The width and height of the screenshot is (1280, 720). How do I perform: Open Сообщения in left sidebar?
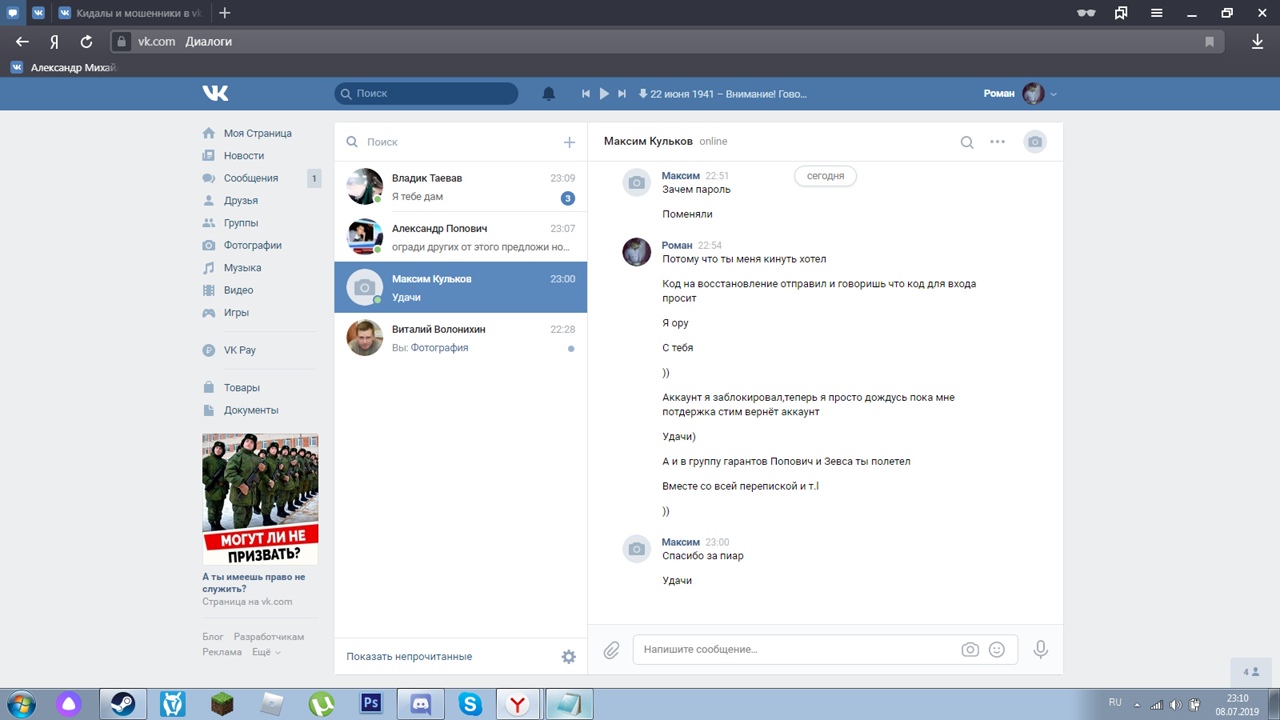click(250, 178)
